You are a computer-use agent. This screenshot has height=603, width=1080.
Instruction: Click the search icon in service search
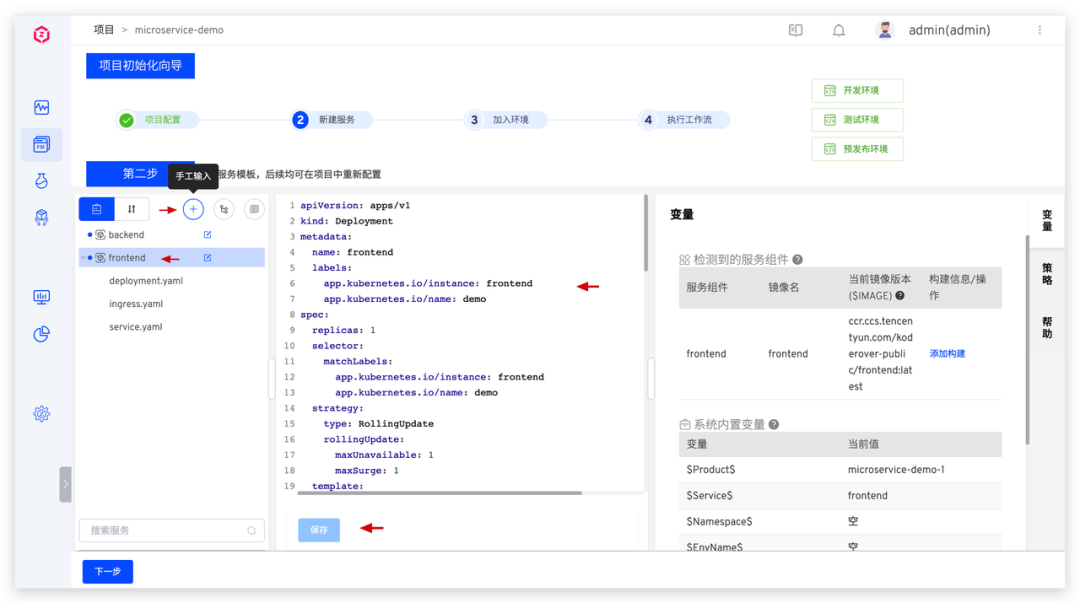251,531
